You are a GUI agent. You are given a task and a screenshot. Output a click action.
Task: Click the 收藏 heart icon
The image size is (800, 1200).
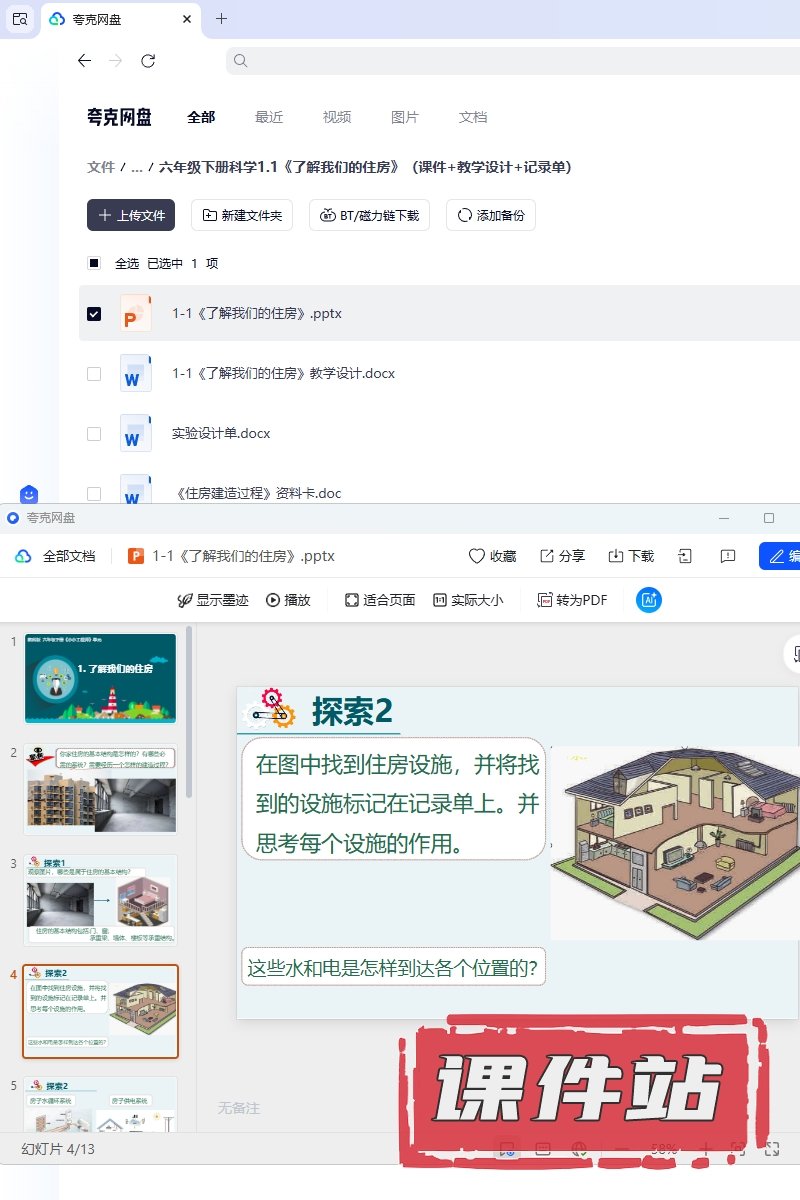[x=476, y=556]
